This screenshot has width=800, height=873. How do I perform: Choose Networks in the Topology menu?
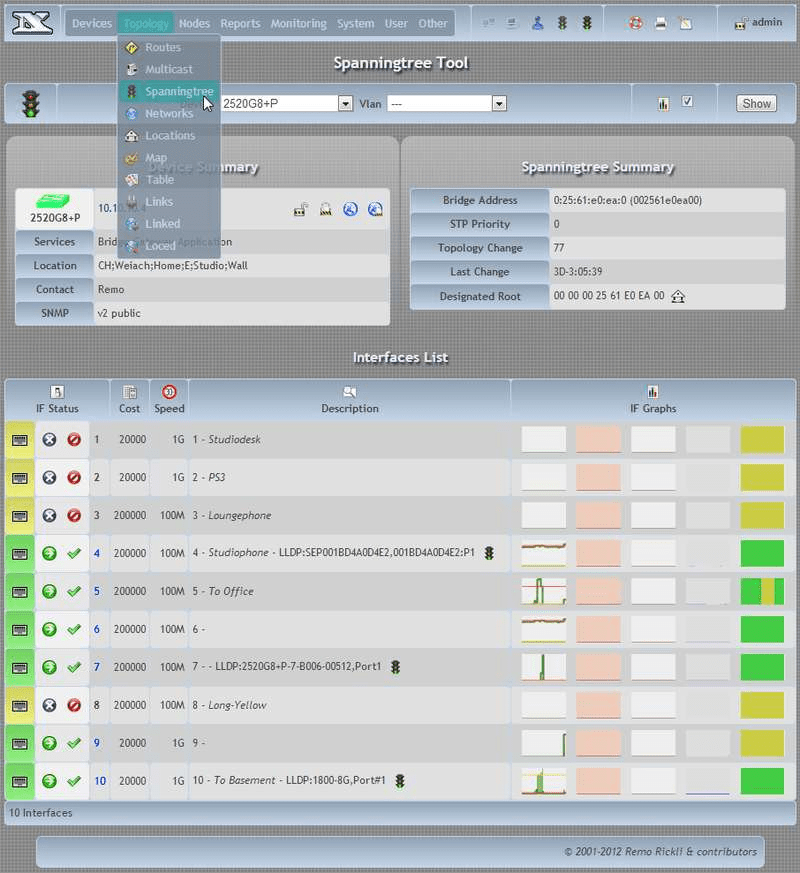tap(168, 113)
